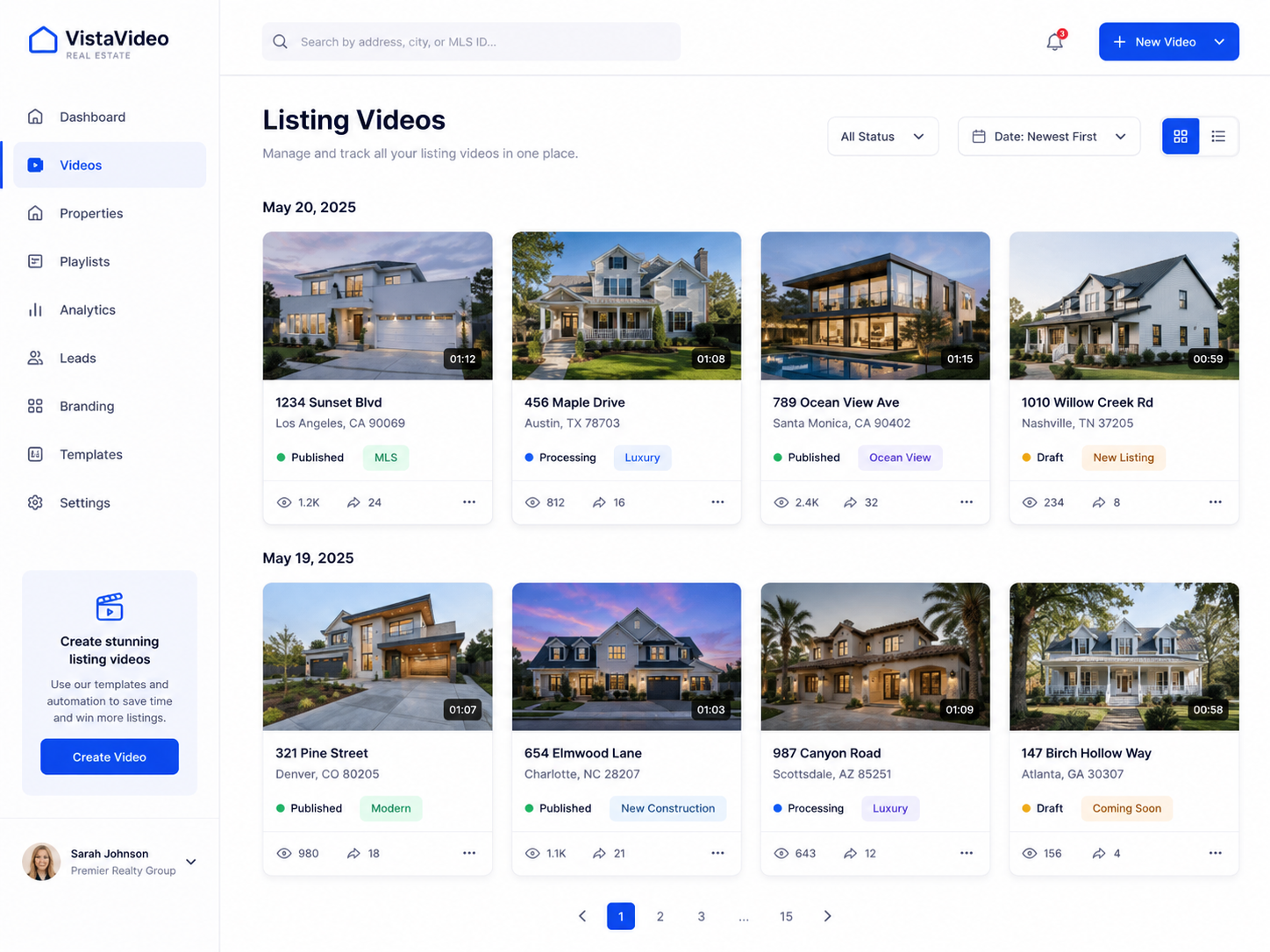
Task: Click the search by address field
Action: click(471, 41)
